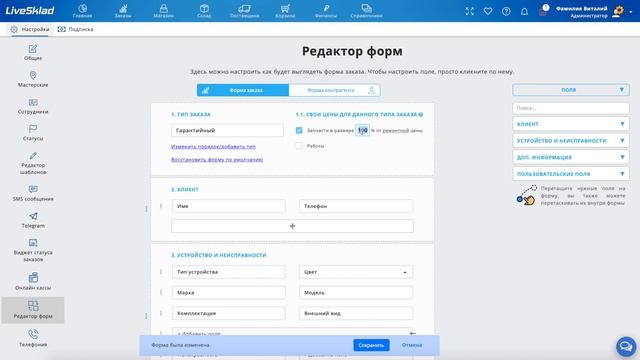
Task: Click drag handle beside Марка row
Action: 161,293
